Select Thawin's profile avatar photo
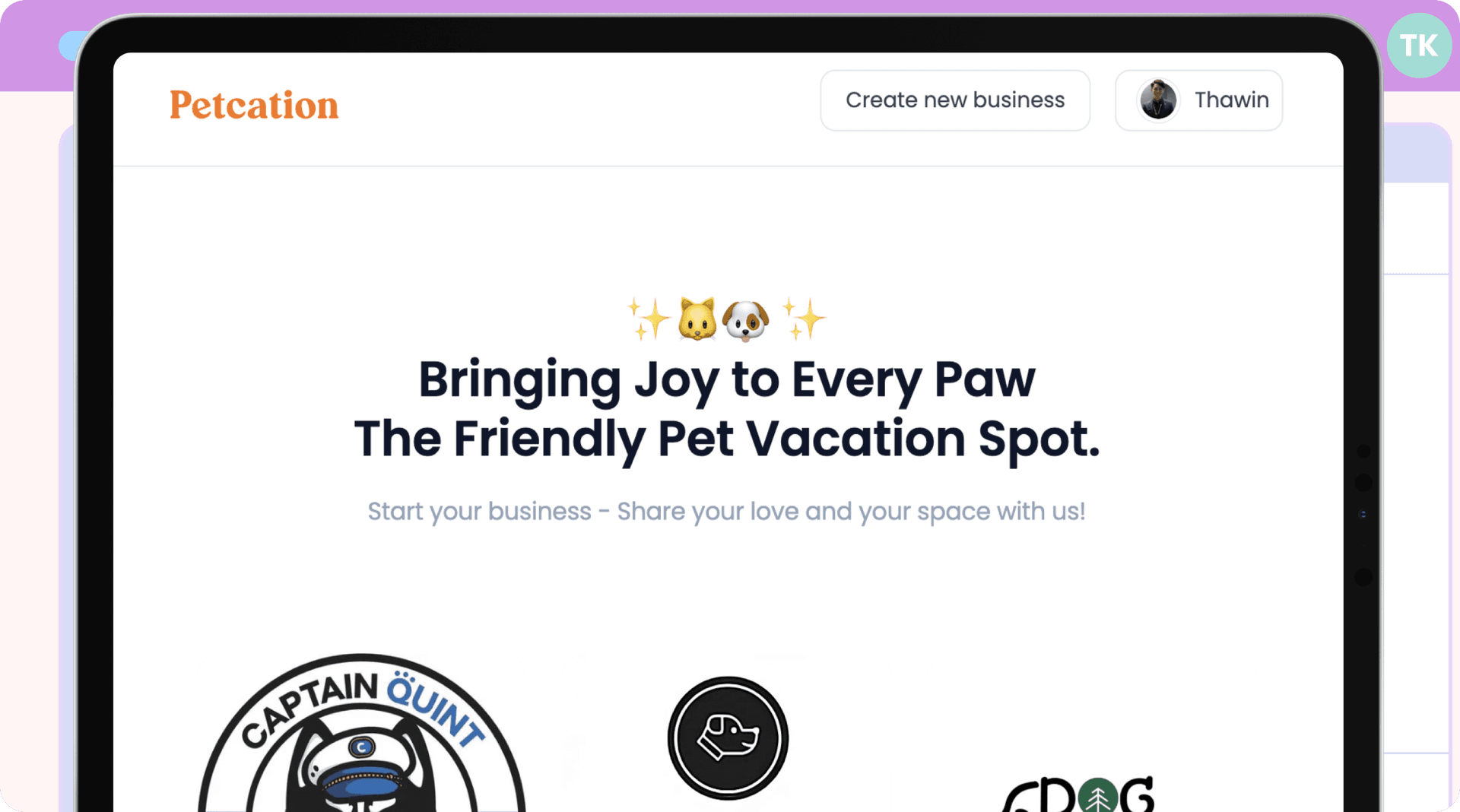This screenshot has height=812, width=1460. pyautogui.click(x=1157, y=100)
